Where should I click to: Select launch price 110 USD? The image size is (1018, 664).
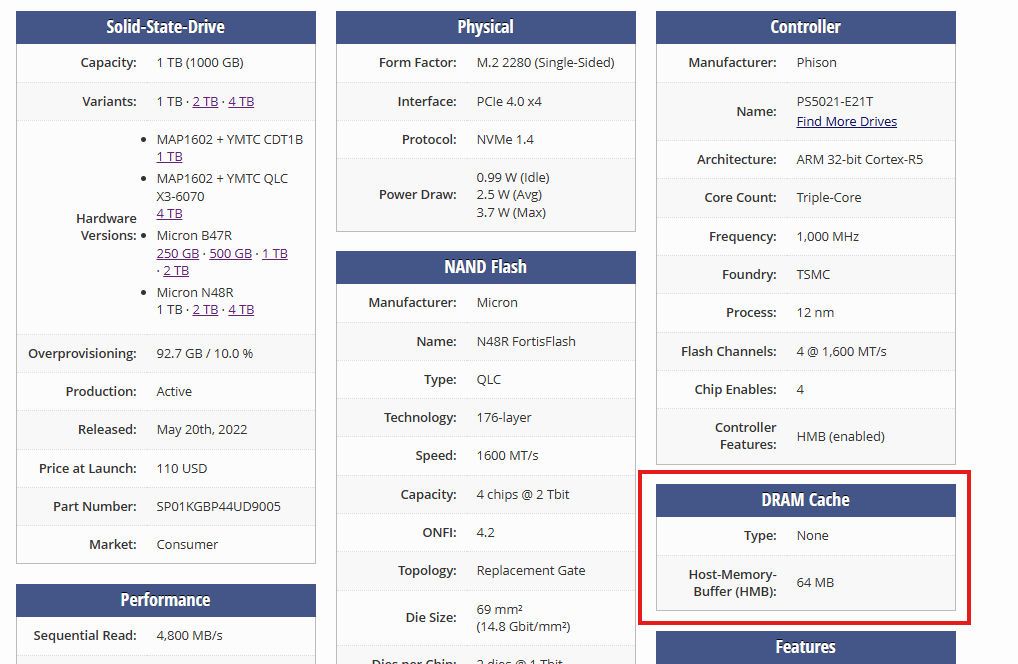[x=182, y=468]
